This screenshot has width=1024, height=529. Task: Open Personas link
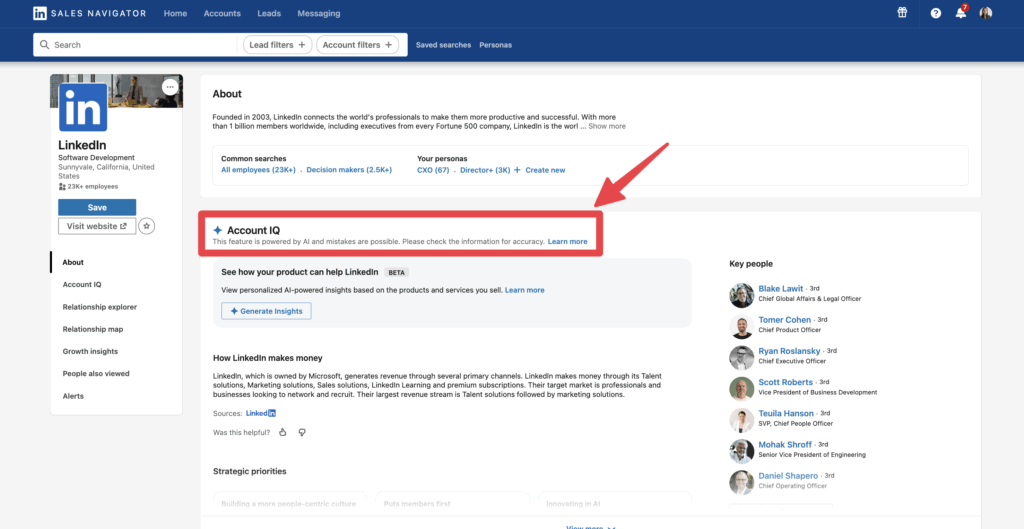coord(496,45)
